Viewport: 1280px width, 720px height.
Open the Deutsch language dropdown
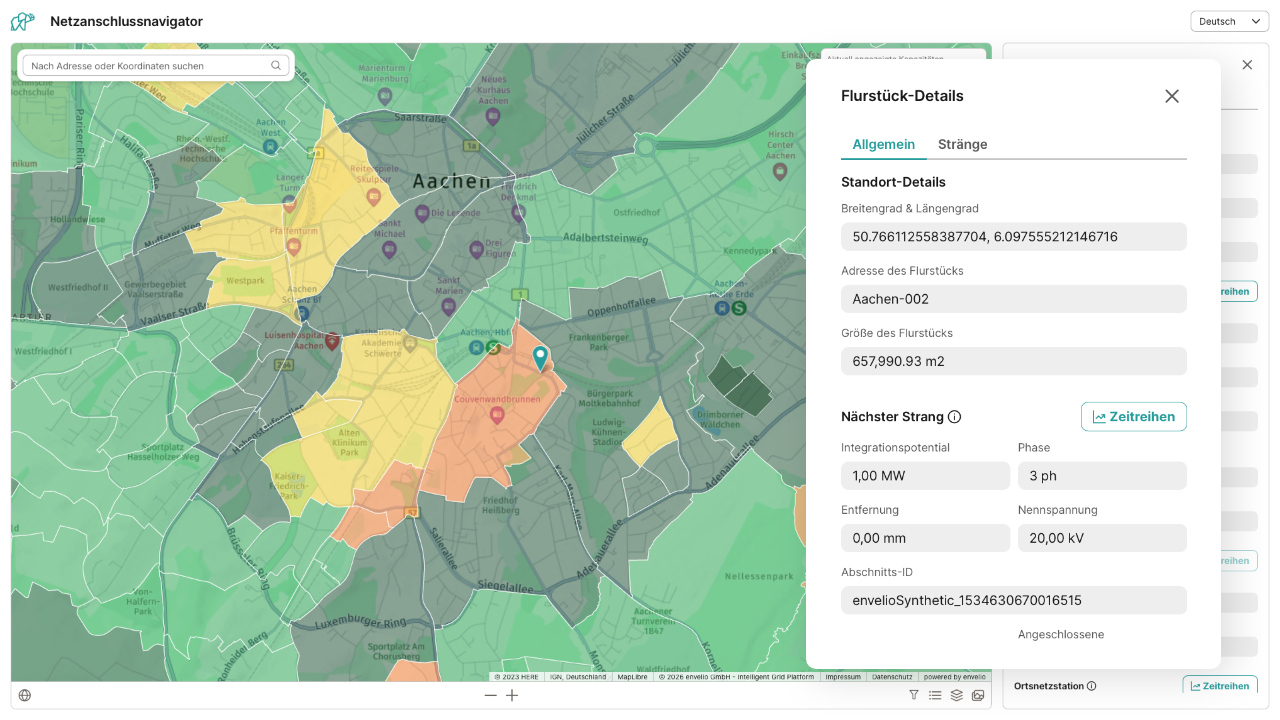click(1229, 21)
